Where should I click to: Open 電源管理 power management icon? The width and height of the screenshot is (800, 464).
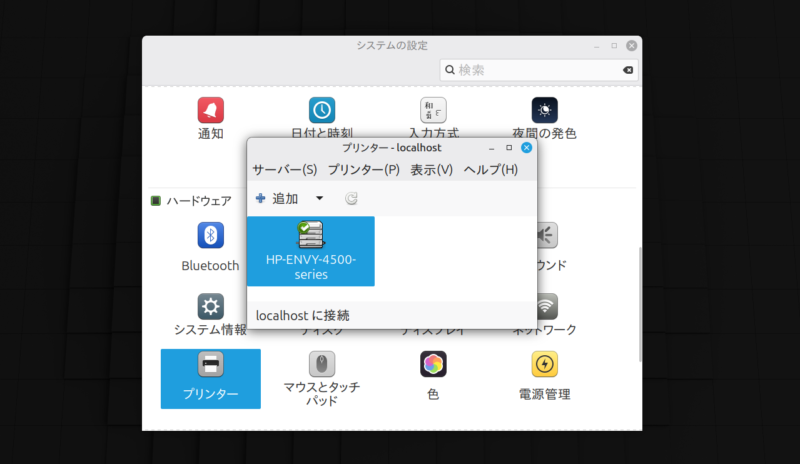point(545,365)
